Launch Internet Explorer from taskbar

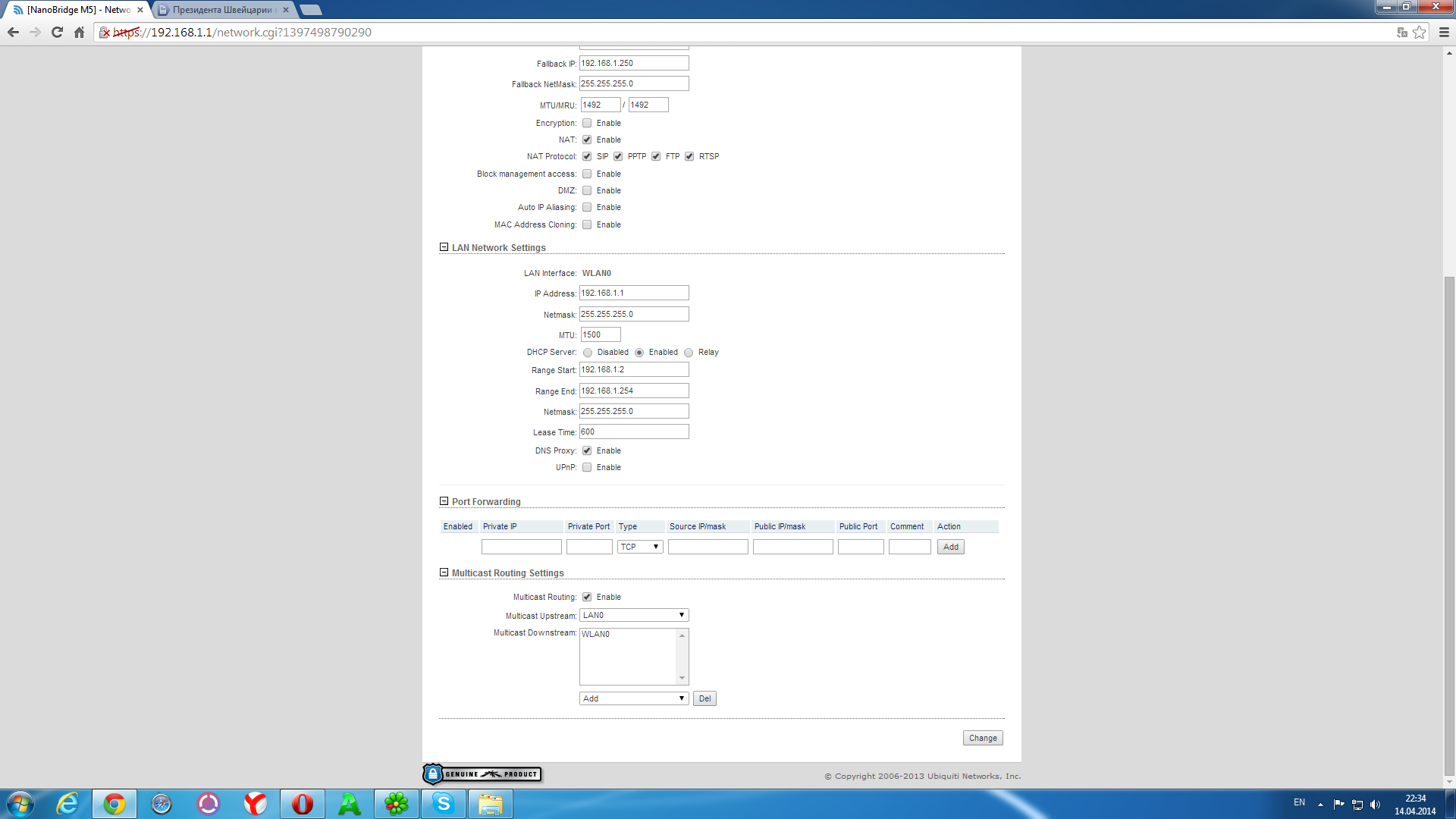(x=68, y=804)
